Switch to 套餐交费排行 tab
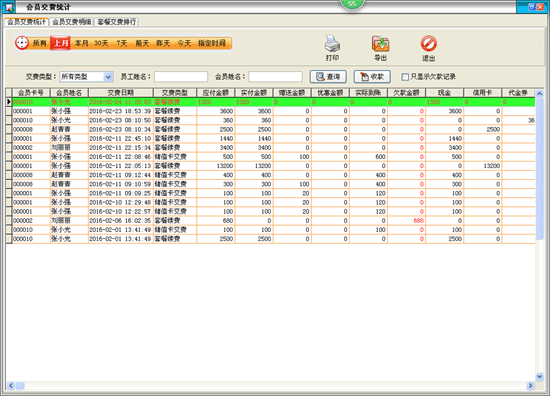The image size is (550, 396). point(117,22)
